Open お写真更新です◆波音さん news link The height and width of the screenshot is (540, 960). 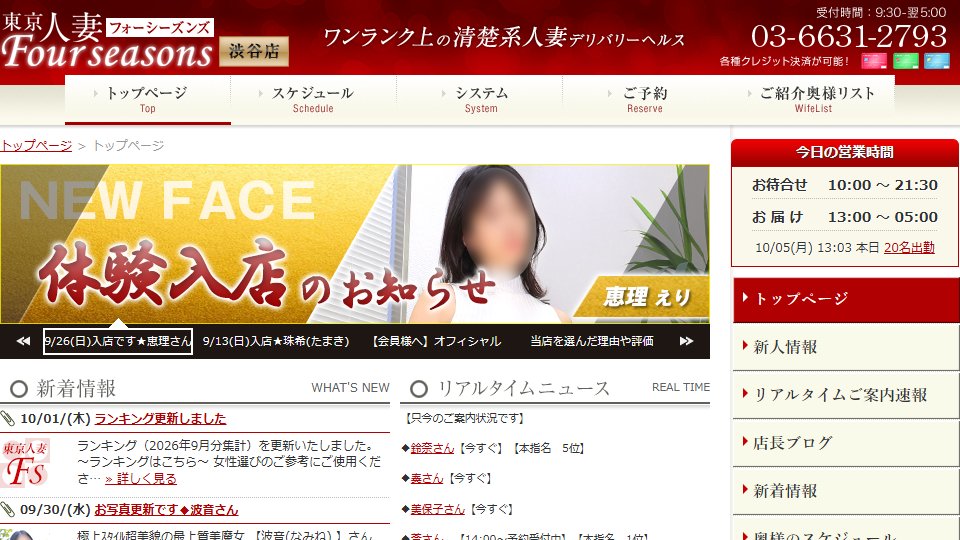point(166,509)
